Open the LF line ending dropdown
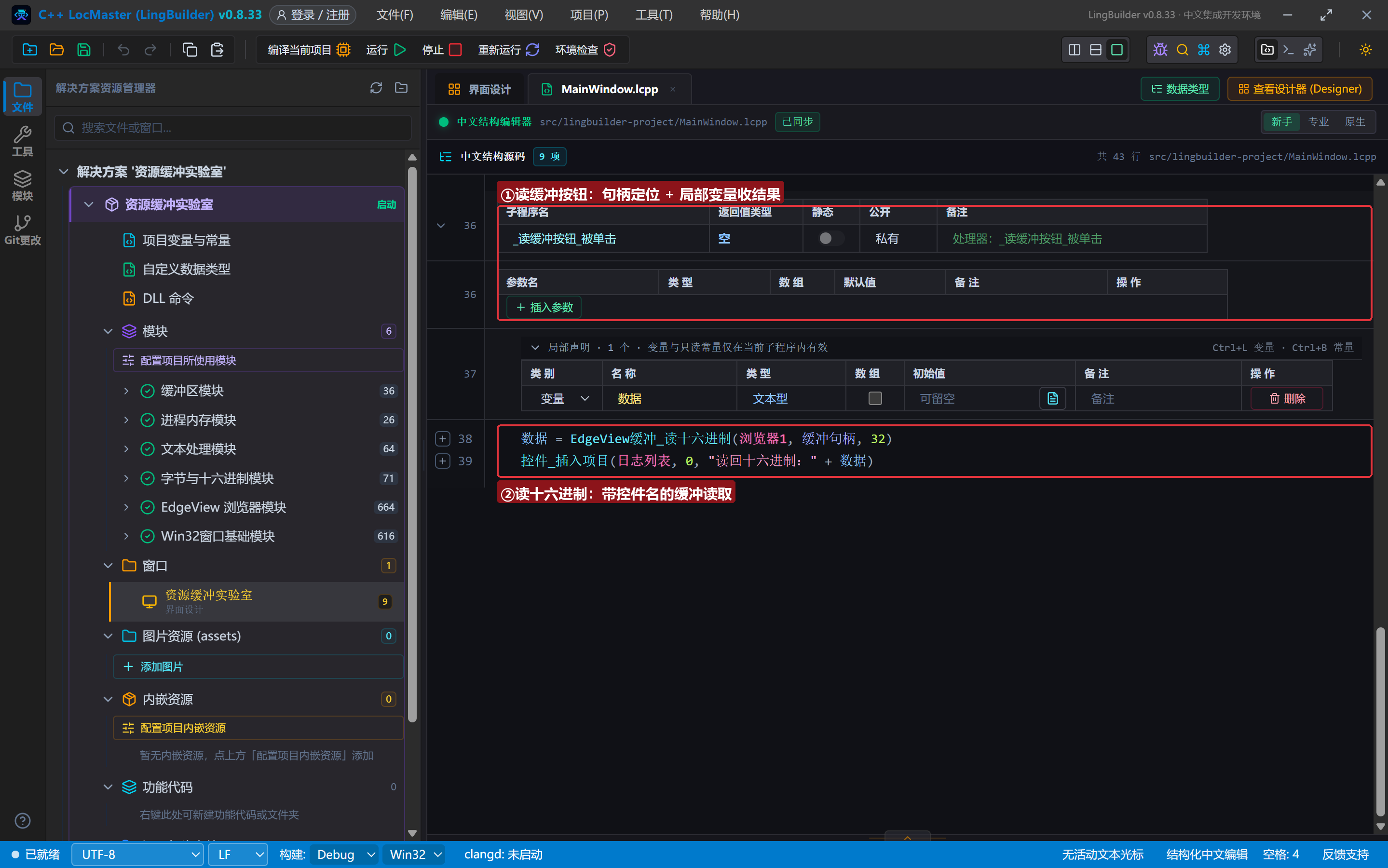Image resolution: width=1388 pixels, height=868 pixels. pyautogui.click(x=238, y=854)
